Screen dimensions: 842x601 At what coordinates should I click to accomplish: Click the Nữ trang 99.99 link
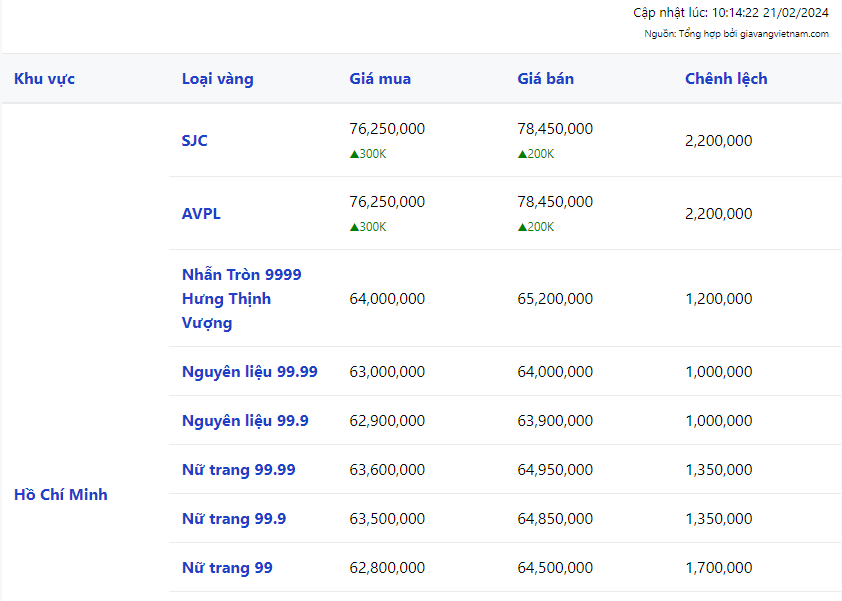point(238,470)
